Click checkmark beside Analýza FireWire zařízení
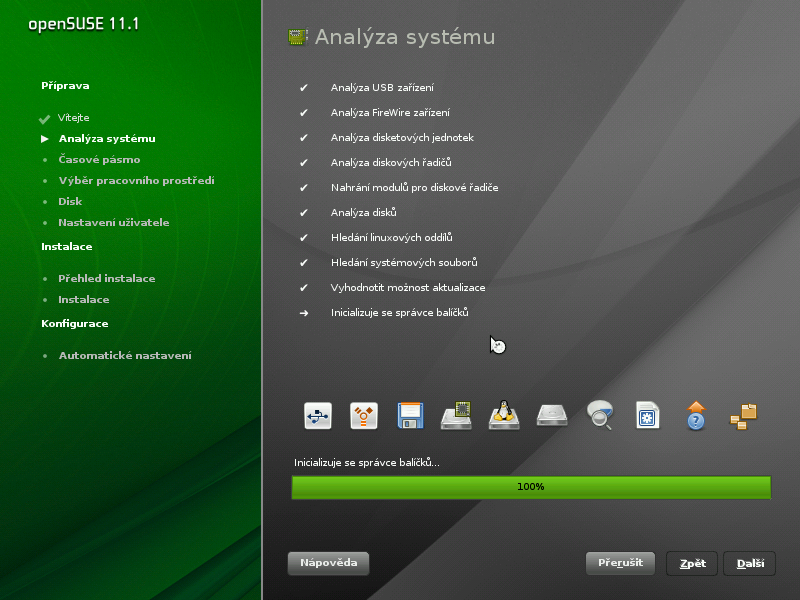This screenshot has height=600, width=800. tap(304, 113)
